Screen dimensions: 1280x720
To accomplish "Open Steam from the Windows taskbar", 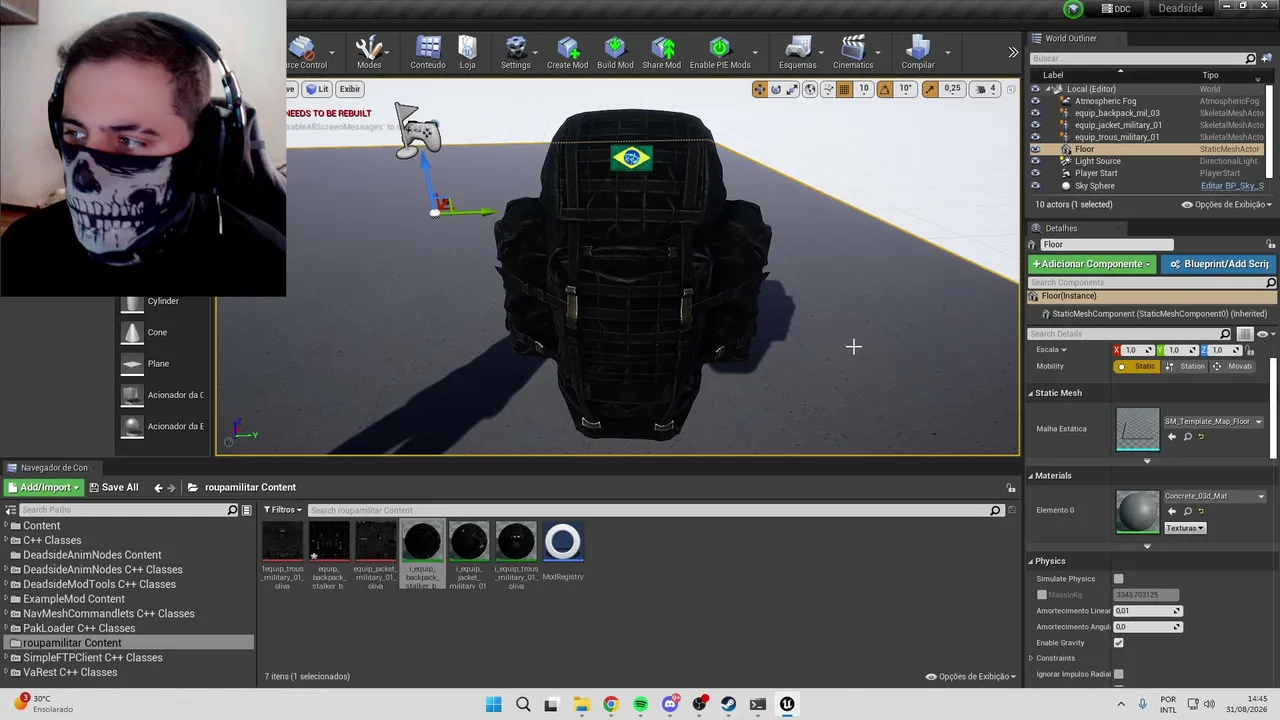I will (728, 704).
